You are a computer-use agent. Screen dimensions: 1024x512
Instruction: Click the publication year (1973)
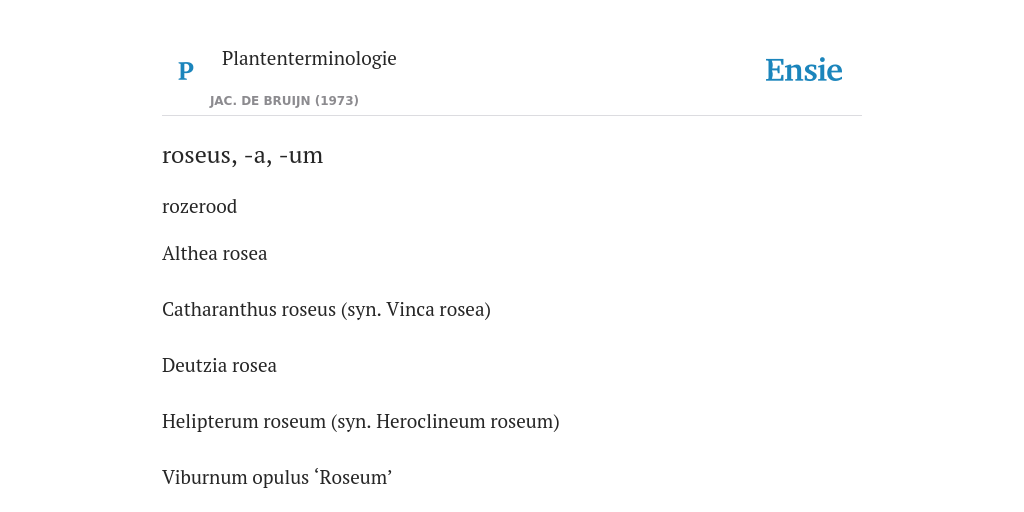pos(337,101)
